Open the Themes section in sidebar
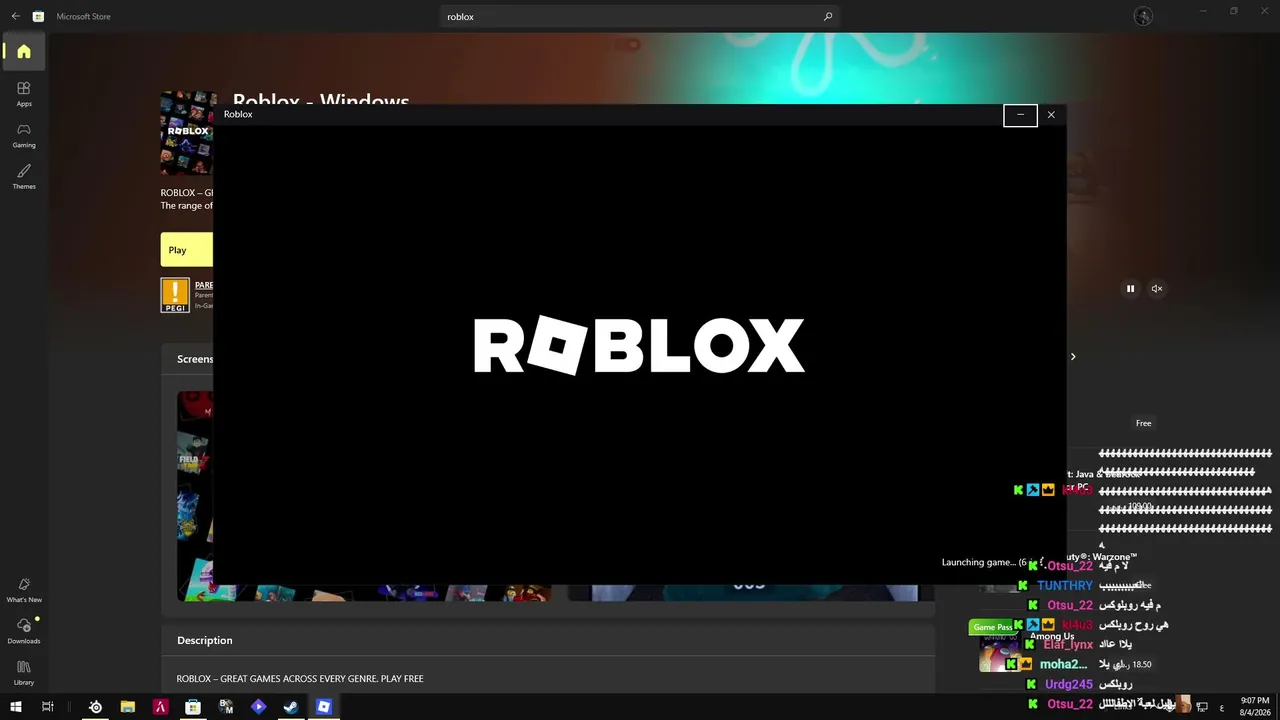The image size is (1280, 720). (24, 177)
